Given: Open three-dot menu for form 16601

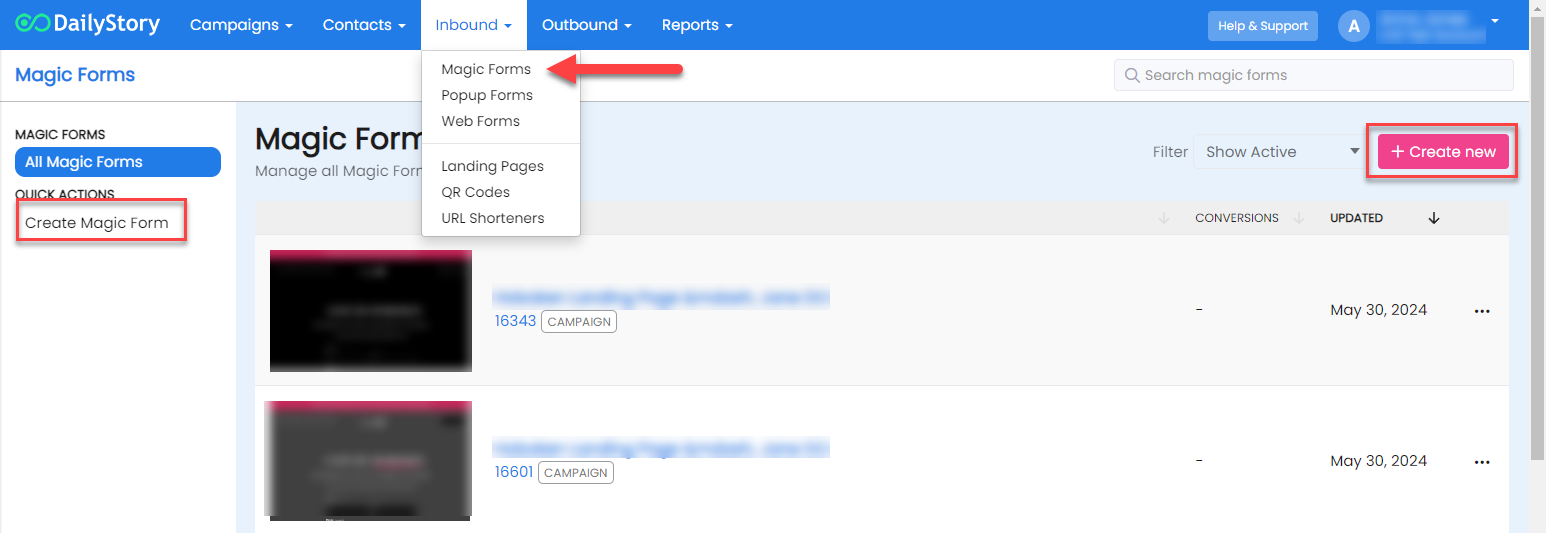Looking at the screenshot, I should click(x=1482, y=462).
